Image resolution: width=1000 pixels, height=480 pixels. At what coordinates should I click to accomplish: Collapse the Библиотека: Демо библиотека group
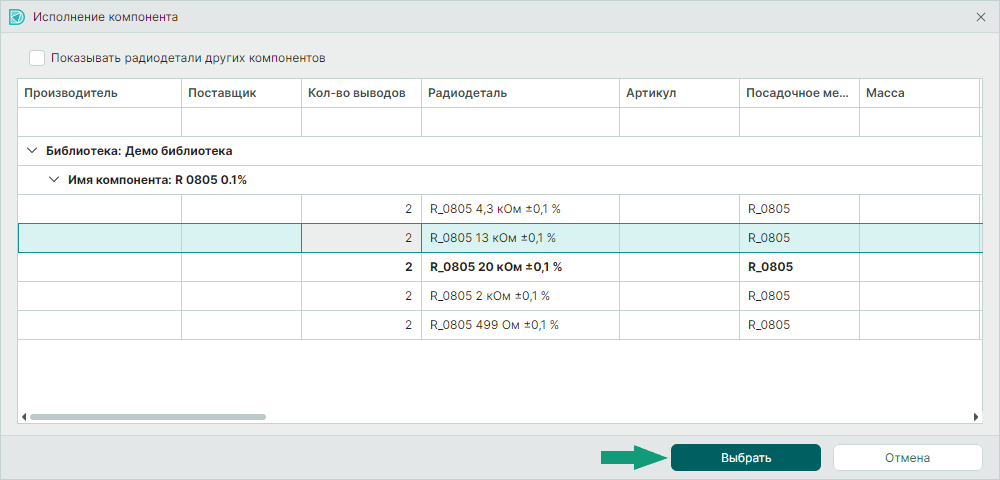point(32,151)
